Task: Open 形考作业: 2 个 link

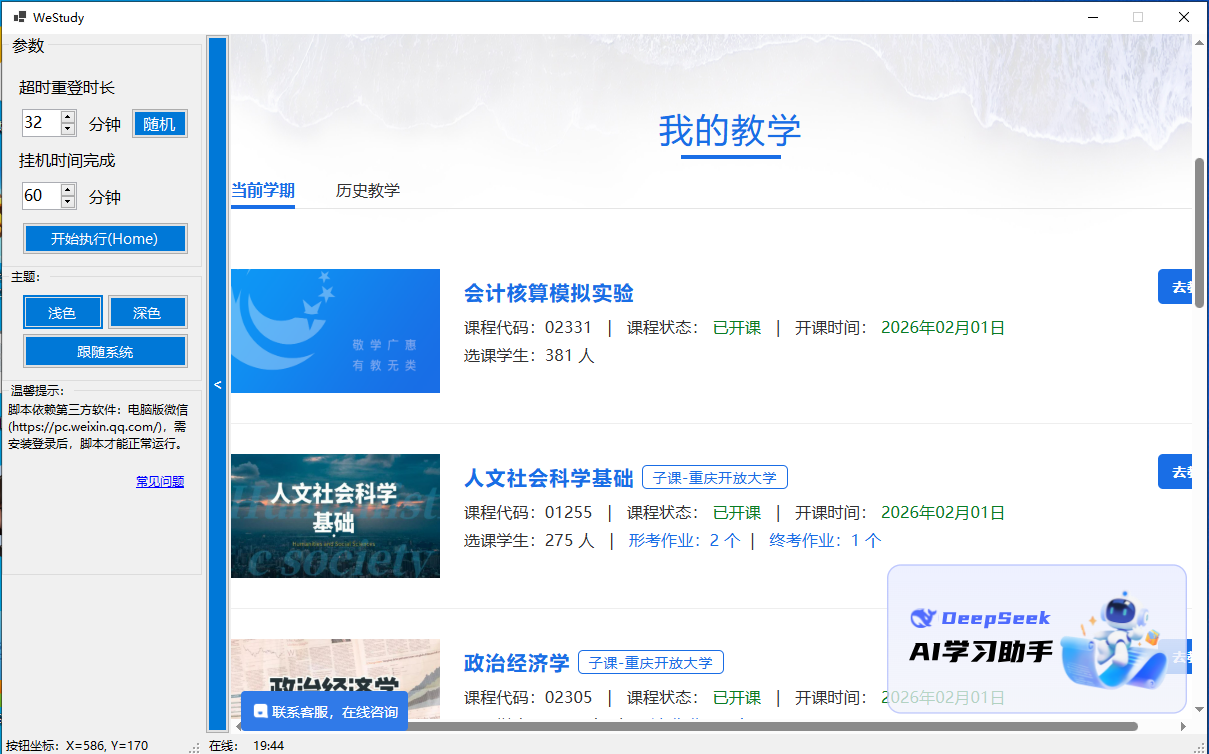Action: coord(684,541)
